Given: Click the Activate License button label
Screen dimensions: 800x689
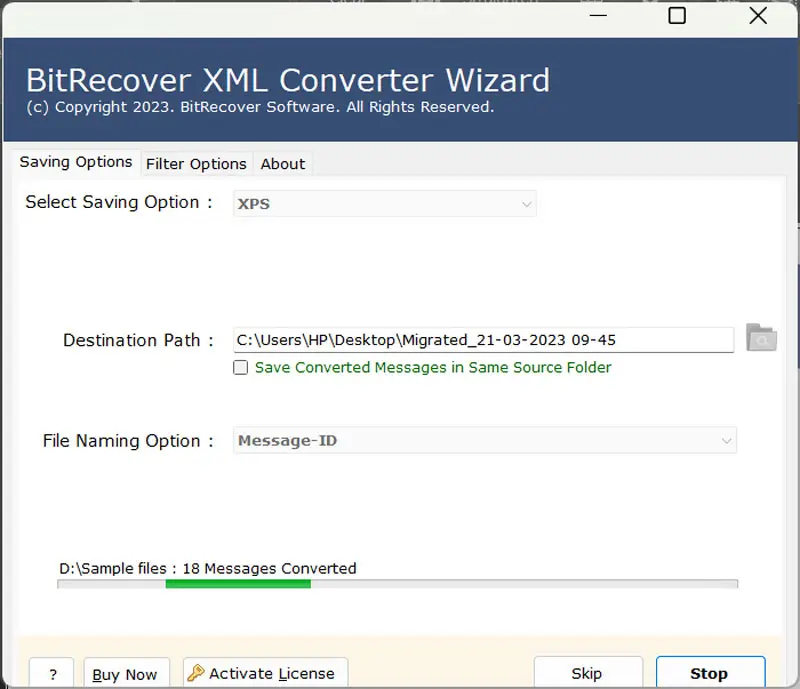Looking at the screenshot, I should pos(272,674).
